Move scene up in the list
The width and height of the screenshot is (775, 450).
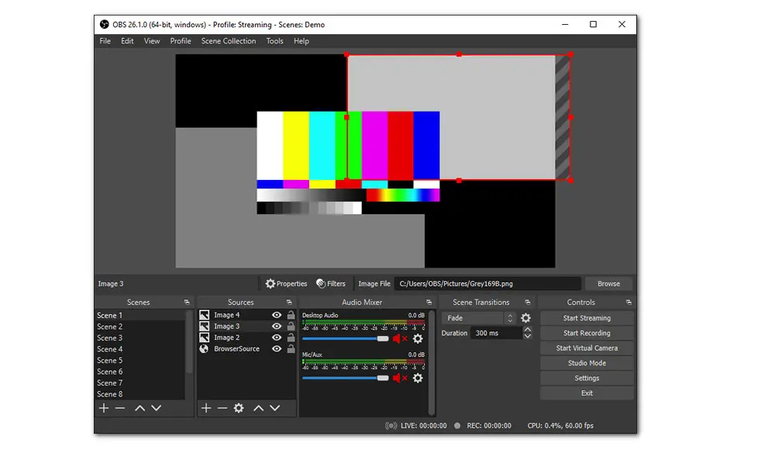(x=140, y=408)
